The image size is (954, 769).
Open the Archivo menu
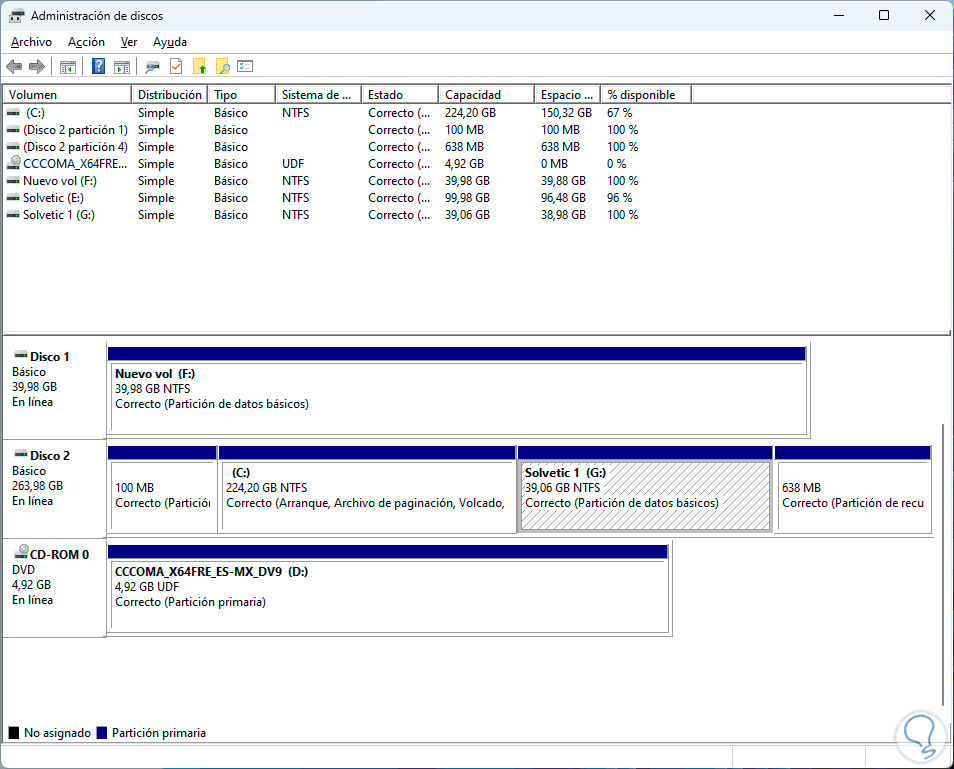pos(31,42)
